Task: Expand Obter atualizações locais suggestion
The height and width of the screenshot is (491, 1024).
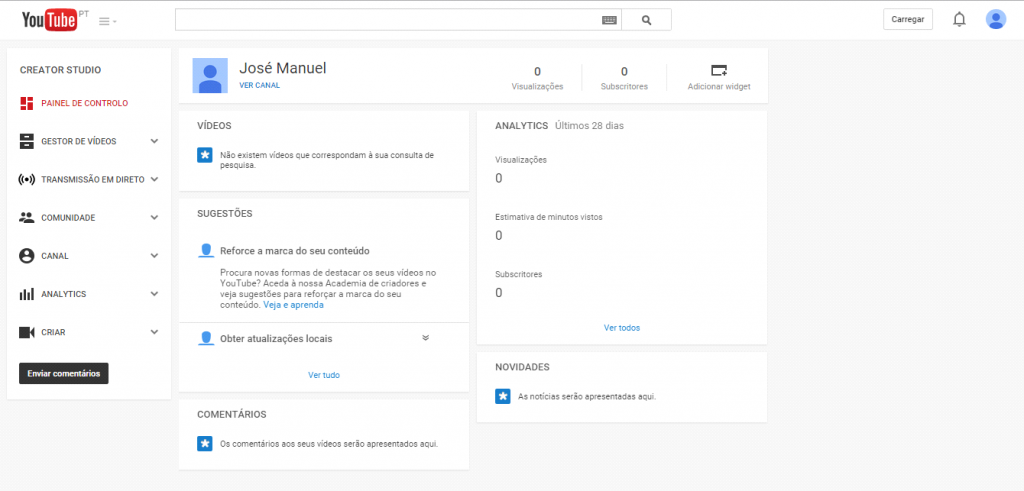Action: 425,338
